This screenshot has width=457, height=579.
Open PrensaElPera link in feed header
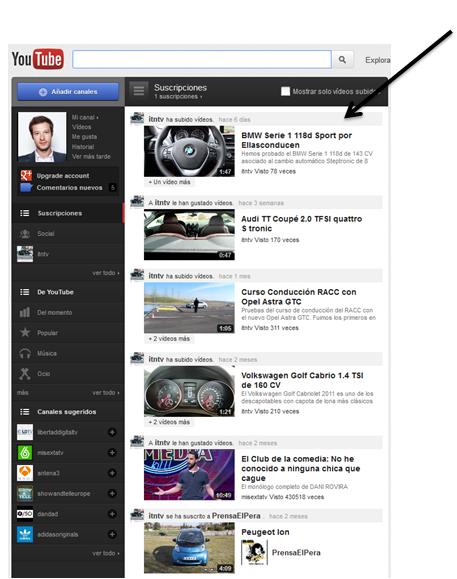point(236,516)
